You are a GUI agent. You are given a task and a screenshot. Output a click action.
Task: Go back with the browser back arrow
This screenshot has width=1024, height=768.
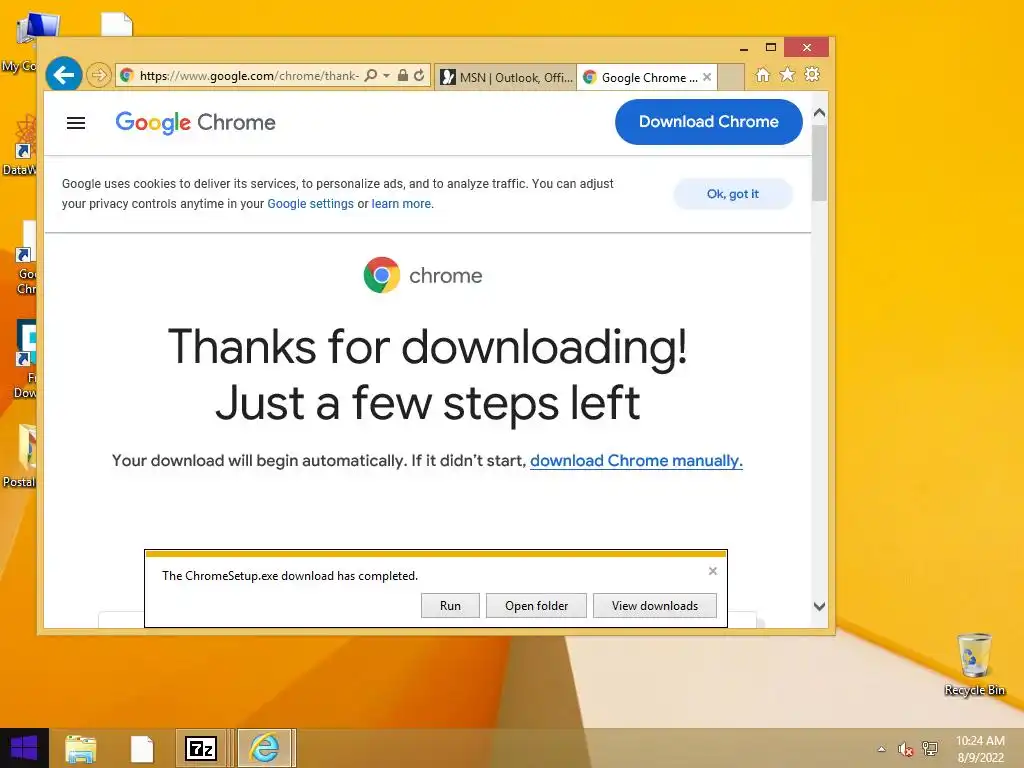(63, 74)
